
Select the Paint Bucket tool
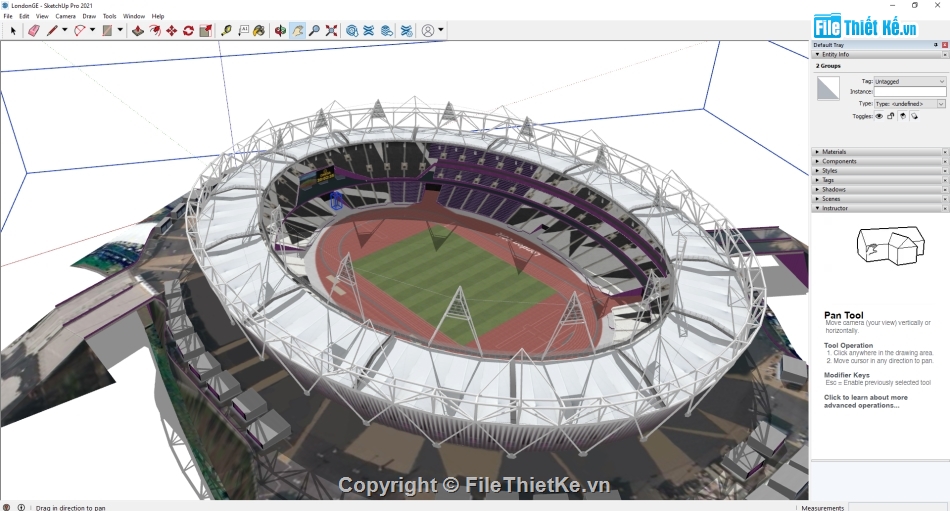tap(259, 30)
